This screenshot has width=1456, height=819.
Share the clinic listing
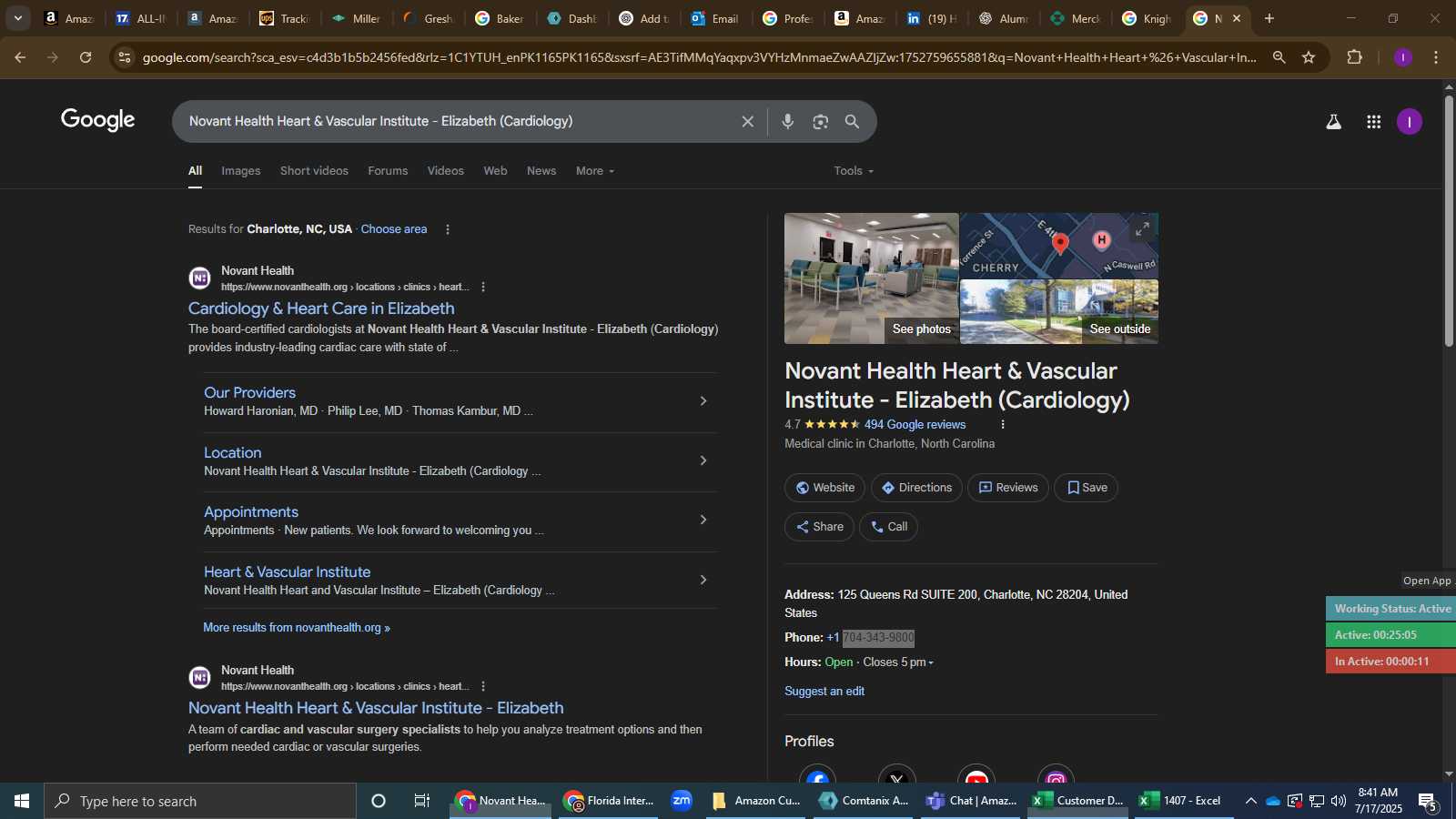(820, 527)
